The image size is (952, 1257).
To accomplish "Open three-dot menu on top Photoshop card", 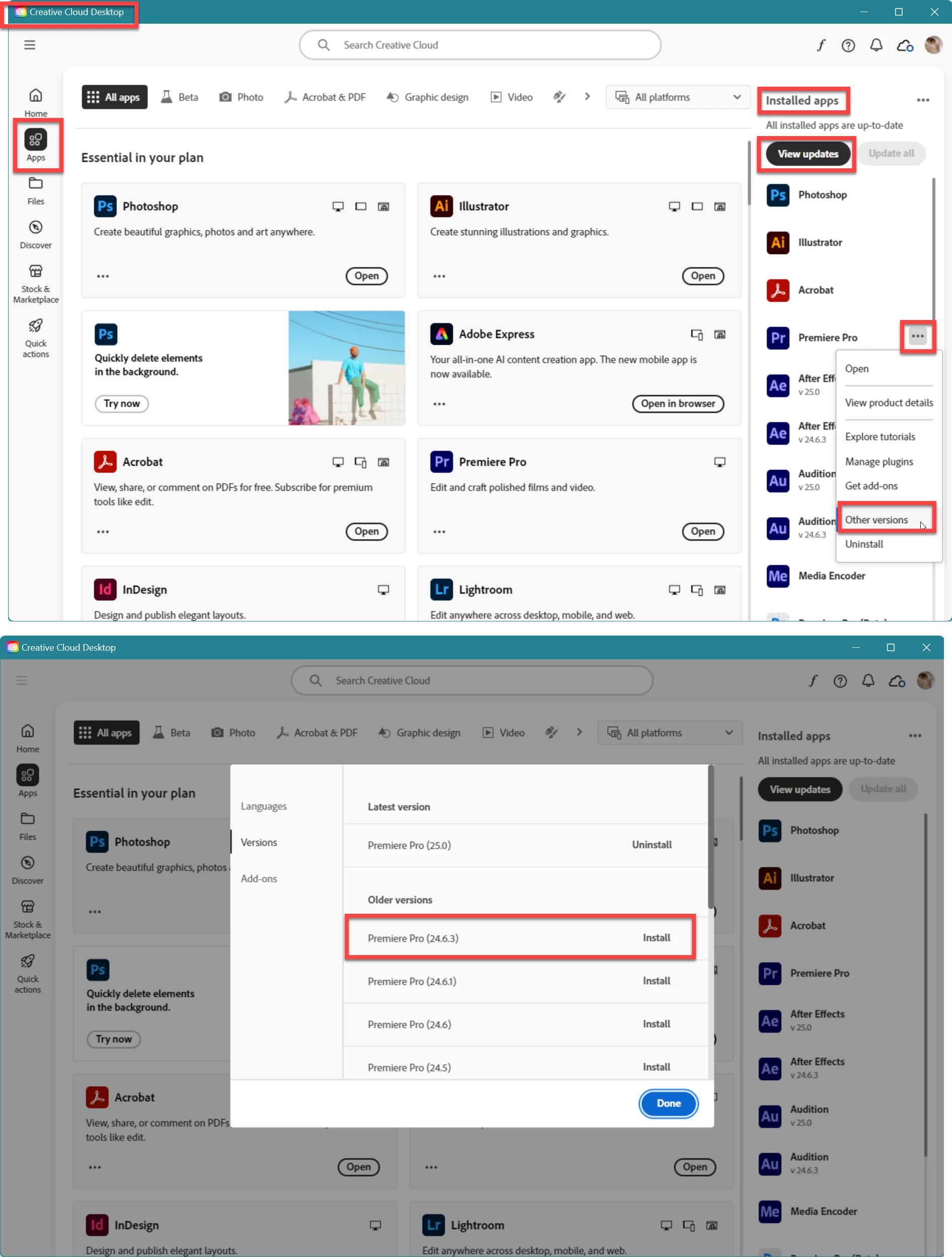I will (103, 276).
